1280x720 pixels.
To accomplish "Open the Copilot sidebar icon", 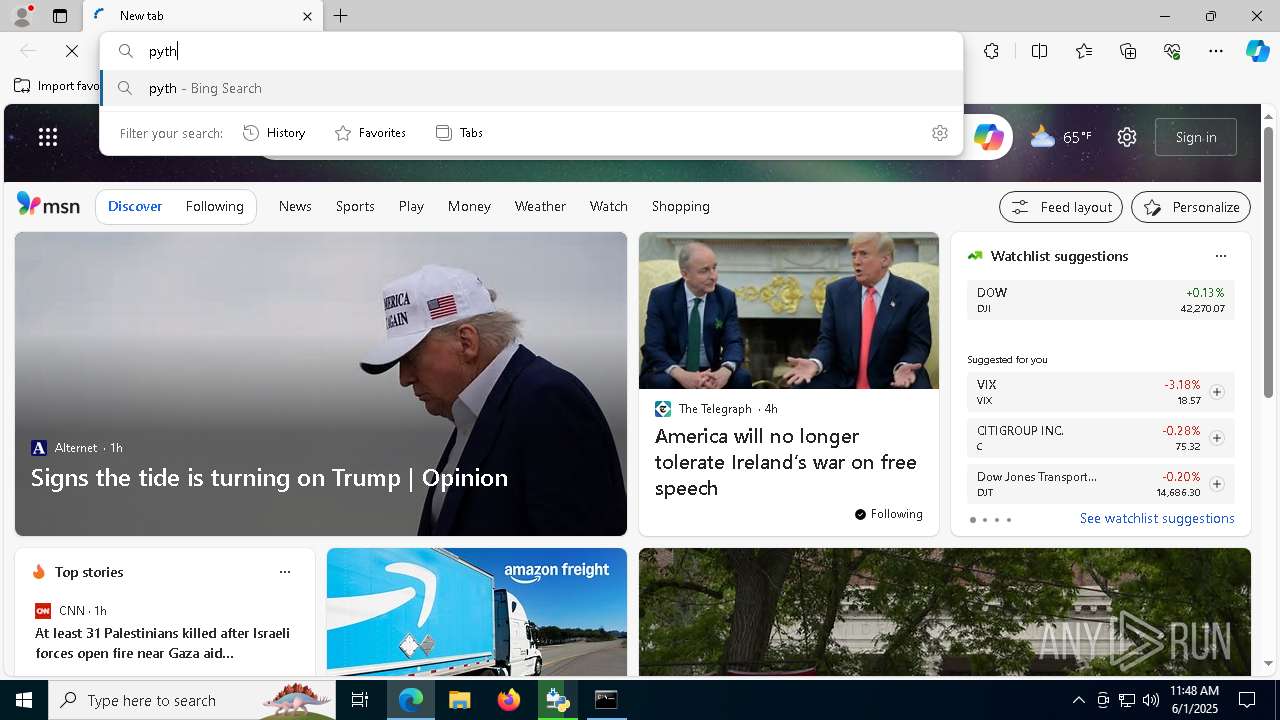I will [1257, 51].
